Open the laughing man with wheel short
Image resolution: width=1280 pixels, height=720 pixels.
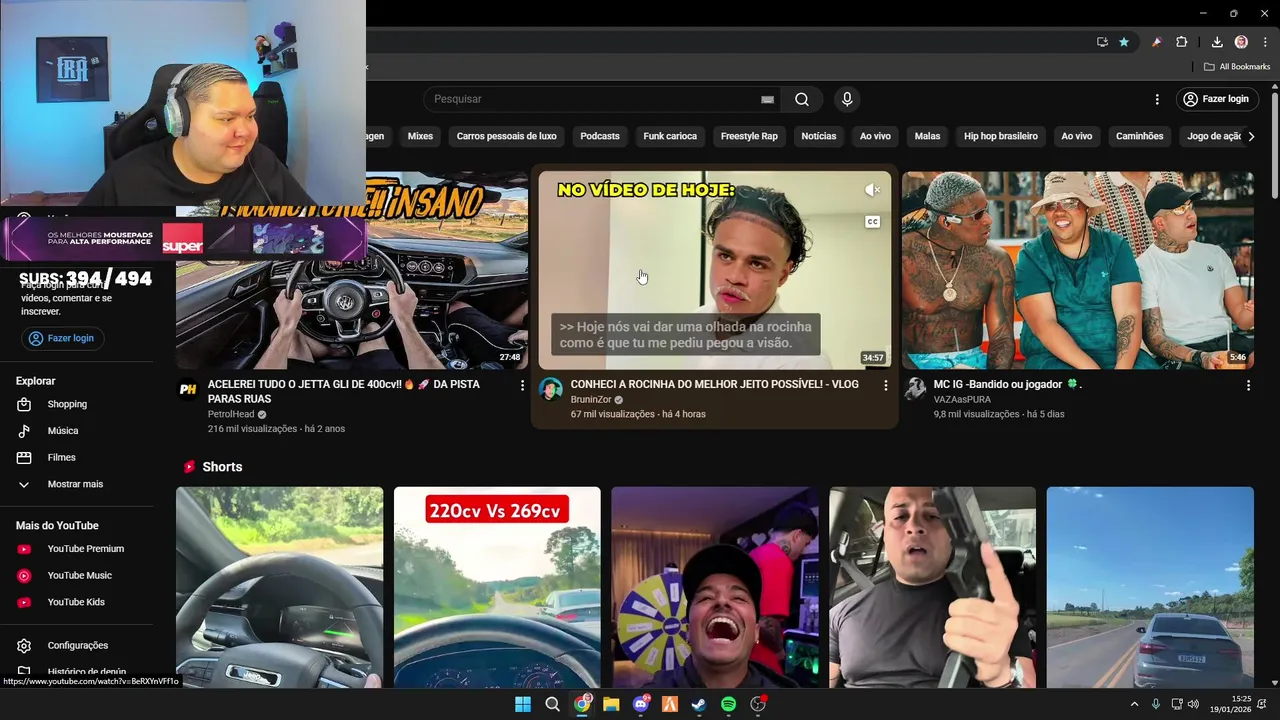click(714, 588)
